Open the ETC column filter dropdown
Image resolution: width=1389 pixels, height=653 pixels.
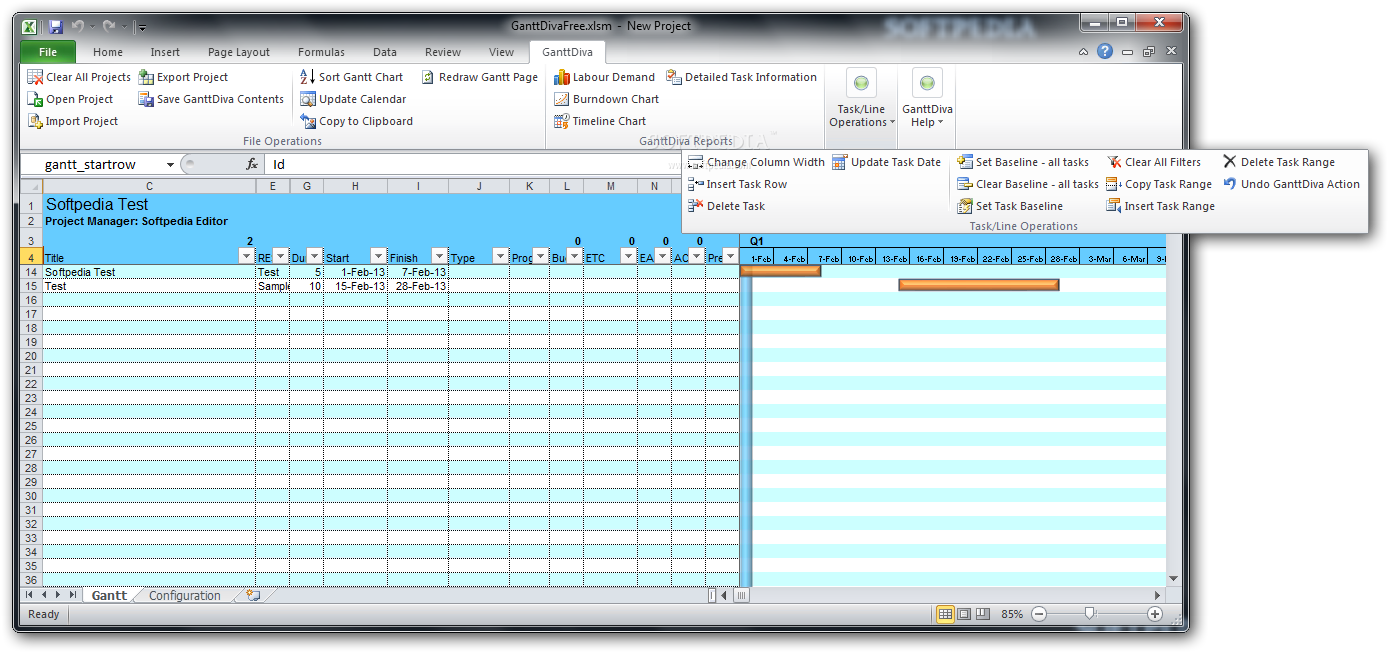626,257
